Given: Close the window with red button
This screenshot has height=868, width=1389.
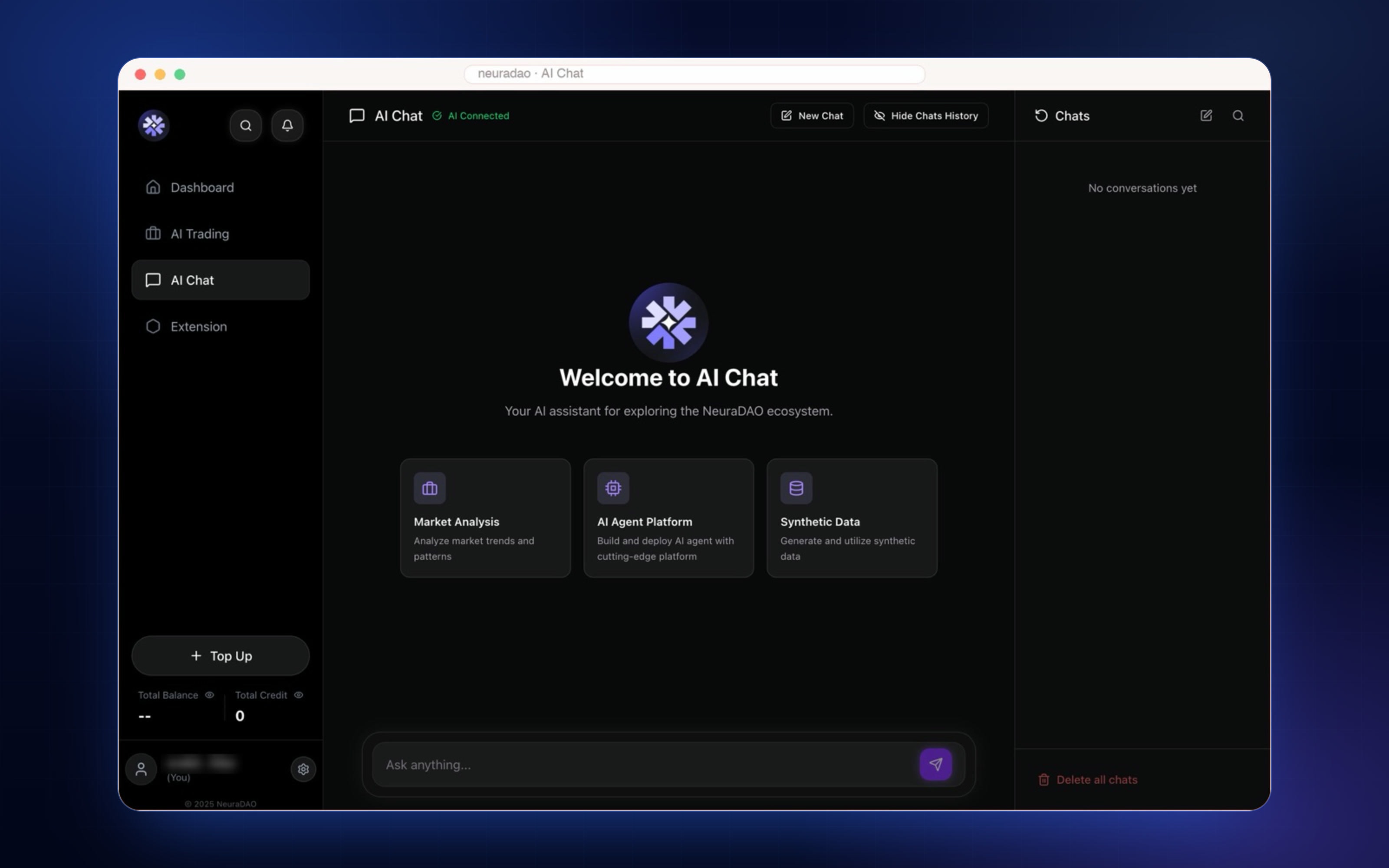Looking at the screenshot, I should (141, 74).
